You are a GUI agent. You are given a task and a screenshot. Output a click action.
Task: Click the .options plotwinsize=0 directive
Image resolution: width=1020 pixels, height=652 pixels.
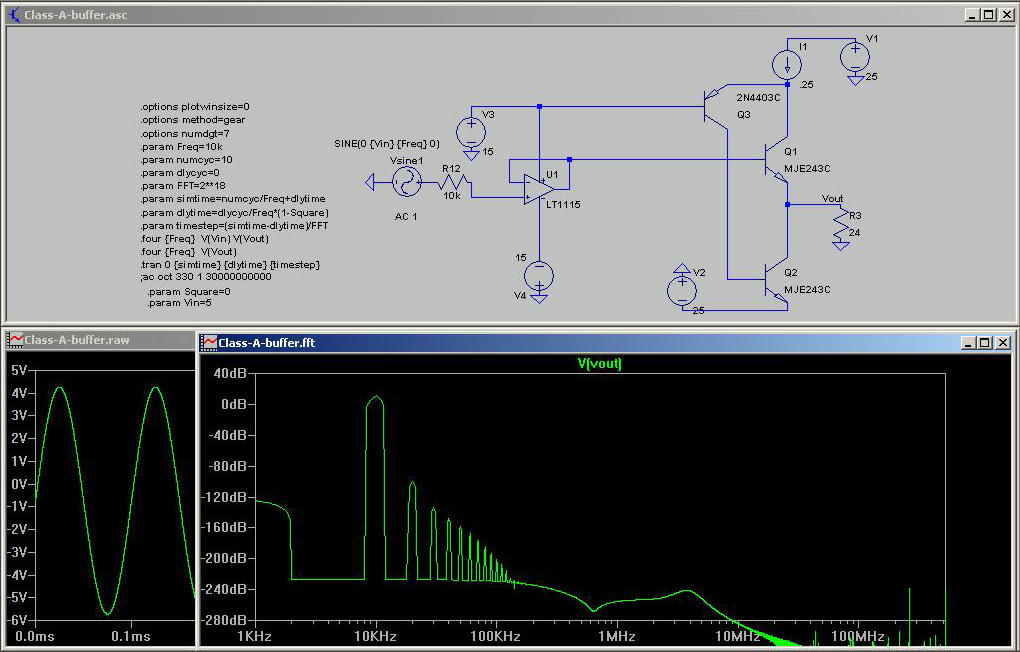(195, 106)
